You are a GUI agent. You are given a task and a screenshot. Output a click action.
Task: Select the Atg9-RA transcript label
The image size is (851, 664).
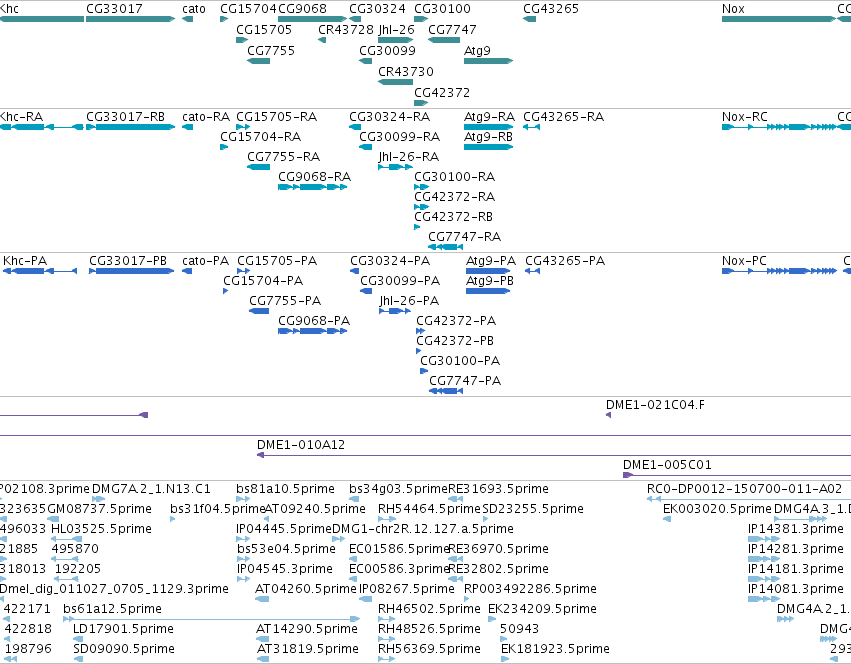[490, 117]
